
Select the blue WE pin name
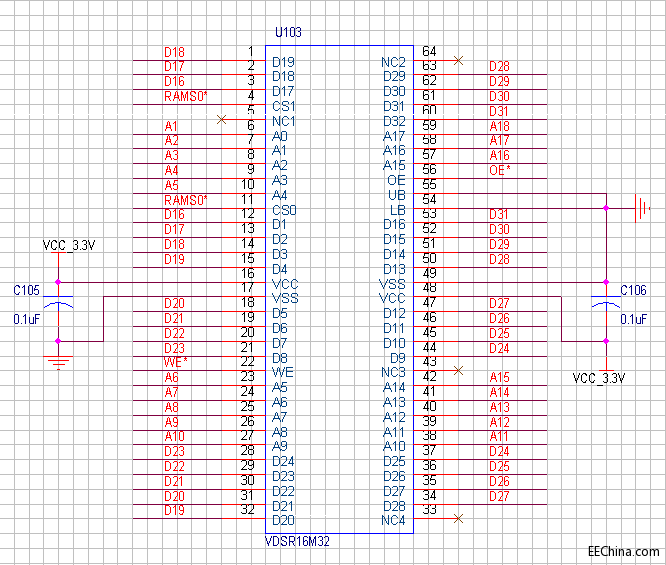[282, 373]
